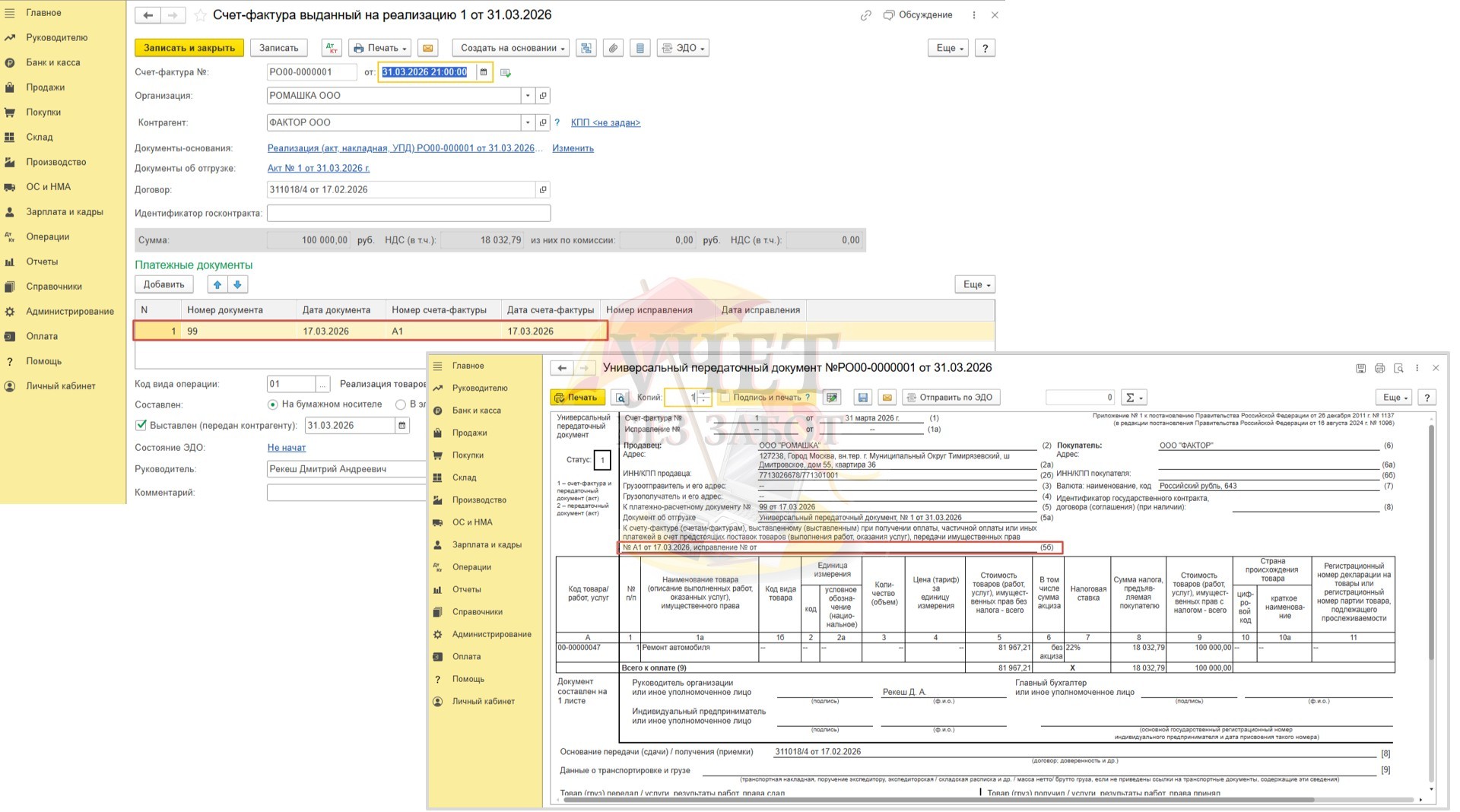
Task: Open the ЭДО dropdown menu
Action: point(683,48)
